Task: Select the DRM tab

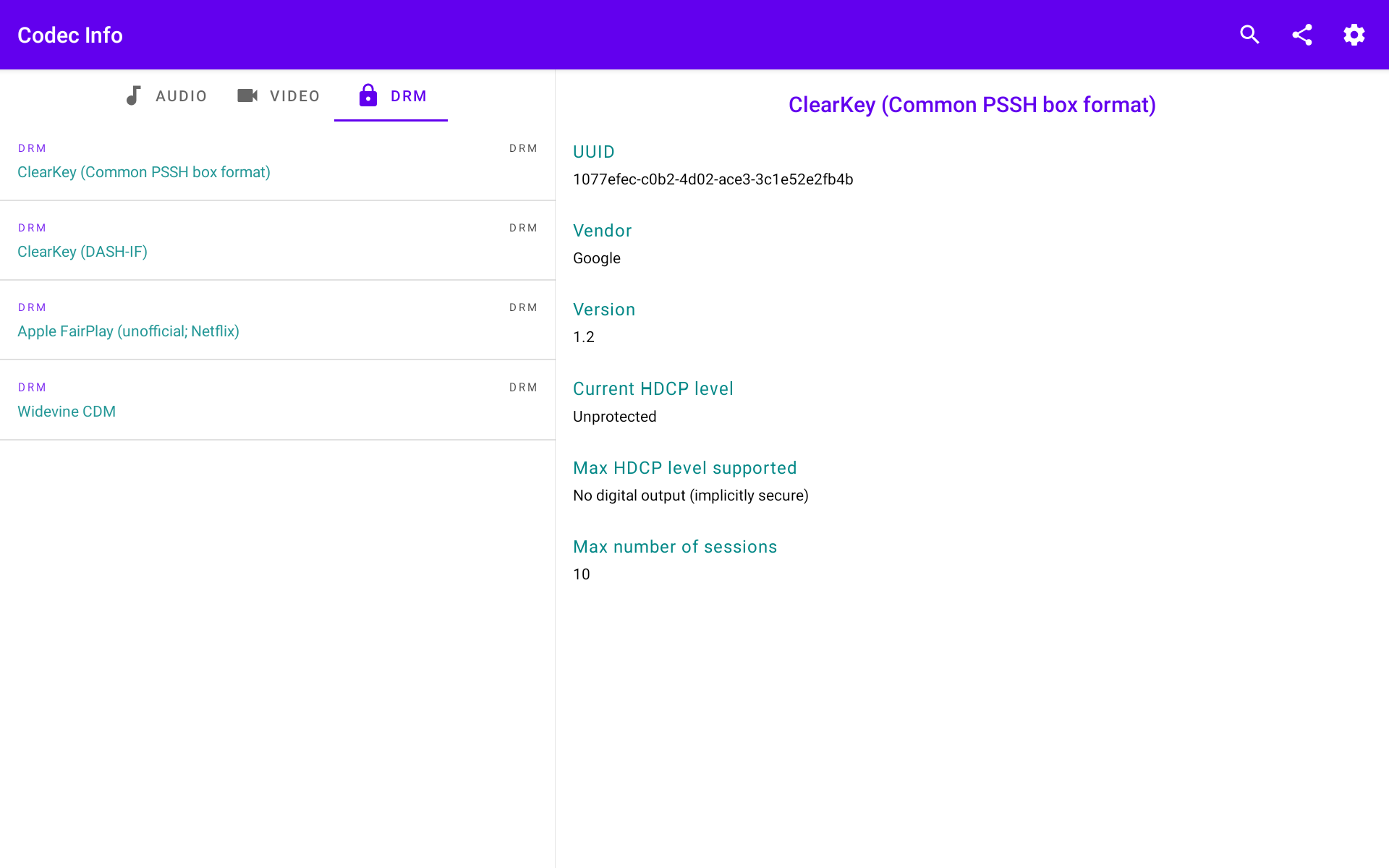Action: (408, 95)
